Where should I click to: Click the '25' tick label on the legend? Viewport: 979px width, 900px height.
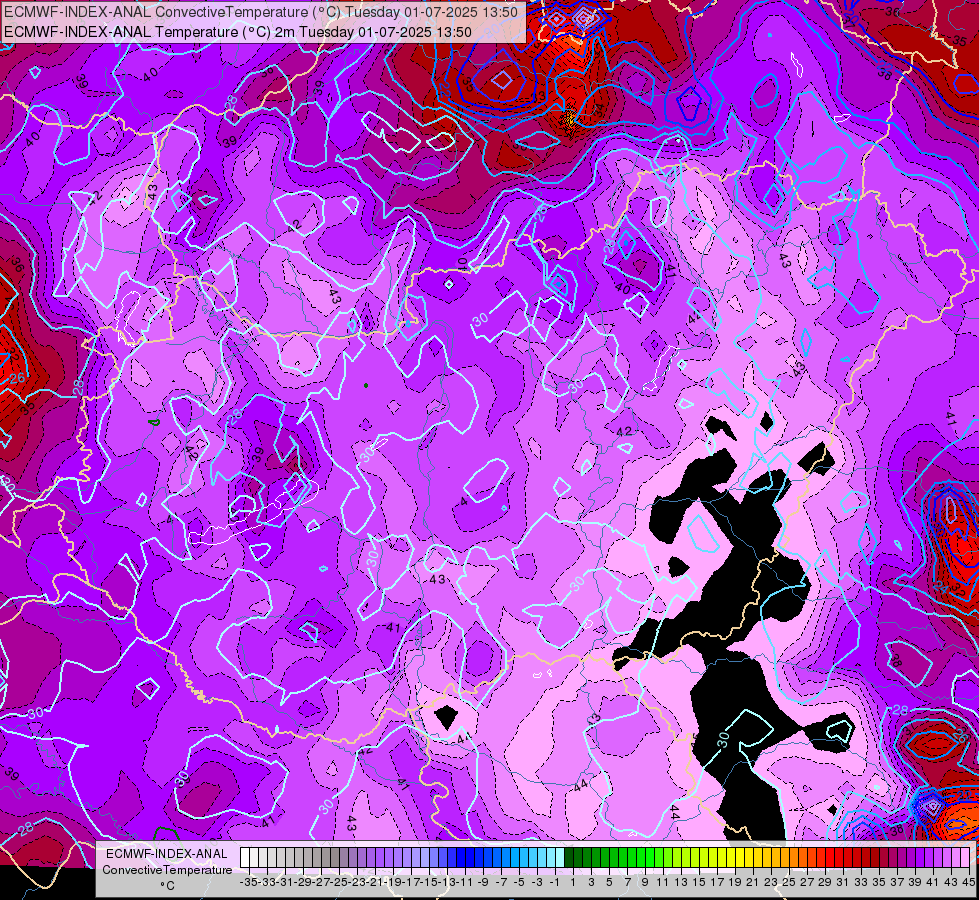[789, 882]
